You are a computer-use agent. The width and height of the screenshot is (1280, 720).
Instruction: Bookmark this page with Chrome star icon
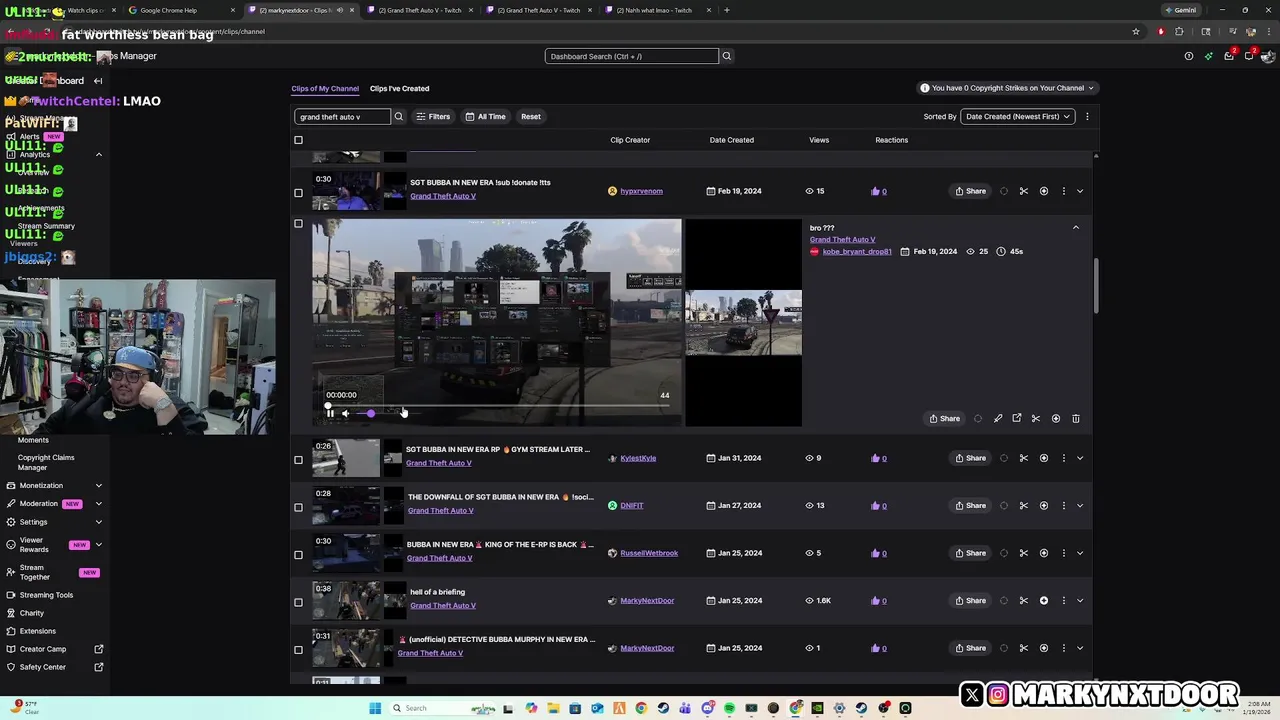pos(1136,31)
